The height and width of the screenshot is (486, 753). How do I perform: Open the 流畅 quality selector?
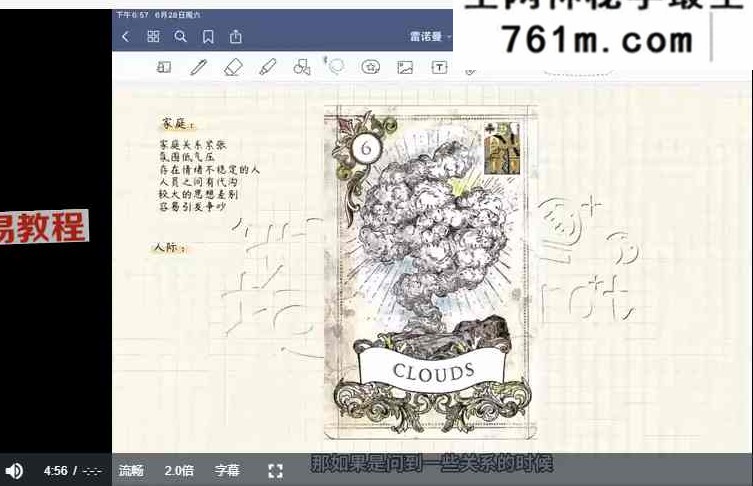tap(131, 471)
